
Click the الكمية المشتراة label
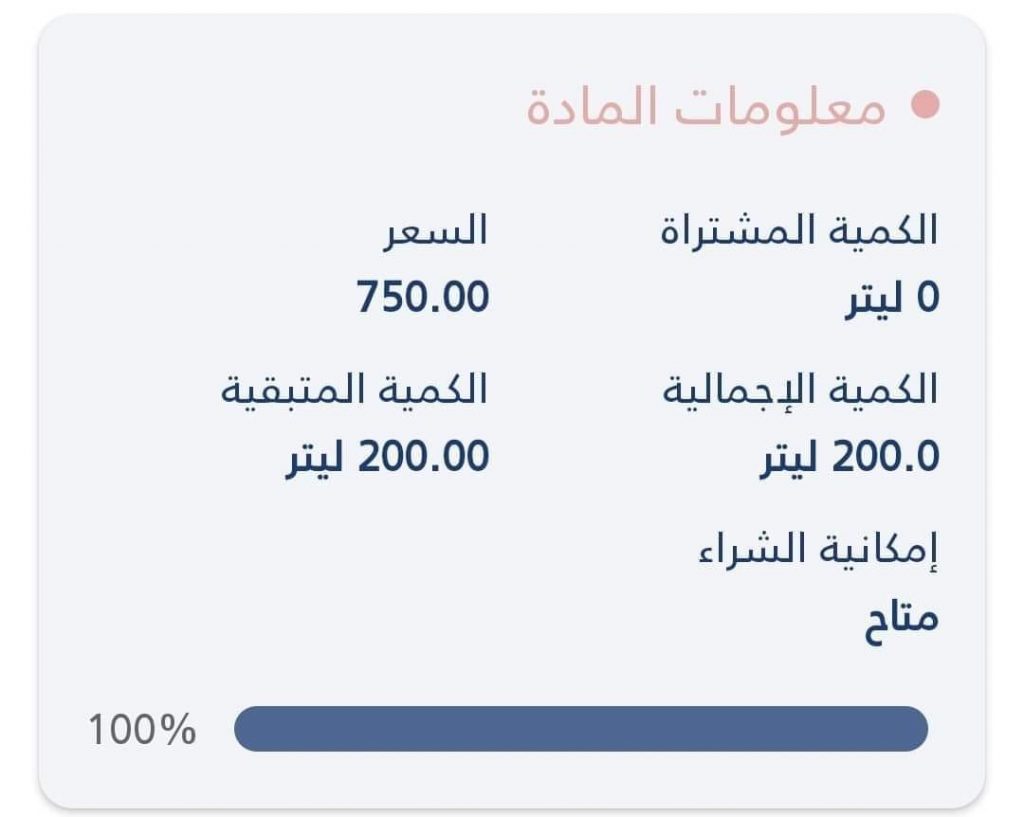(799, 231)
